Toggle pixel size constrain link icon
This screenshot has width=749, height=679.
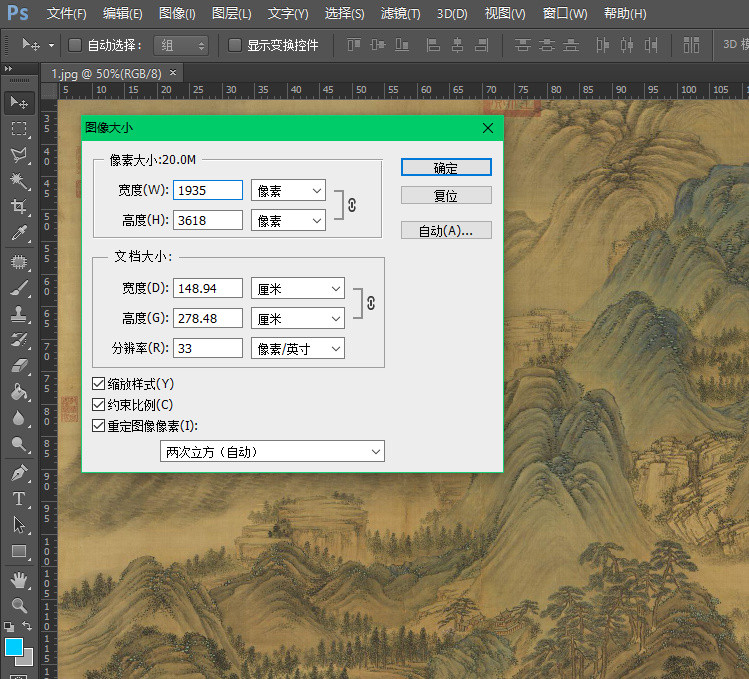point(352,205)
